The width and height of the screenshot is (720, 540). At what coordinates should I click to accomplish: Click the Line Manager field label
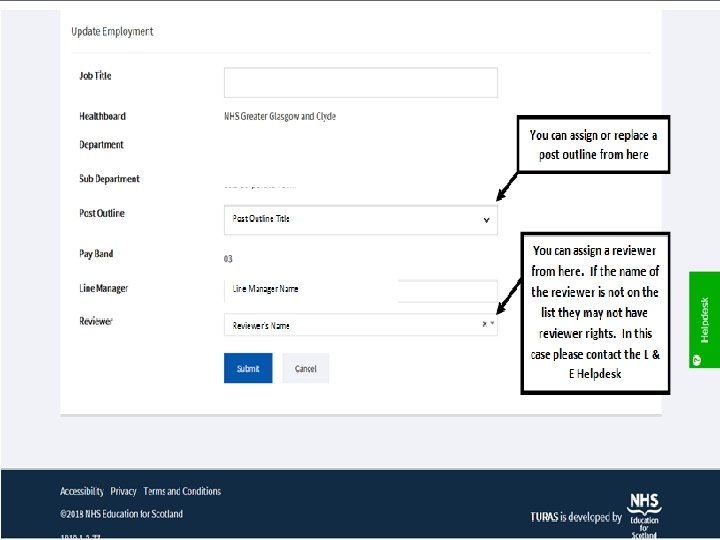[103, 288]
